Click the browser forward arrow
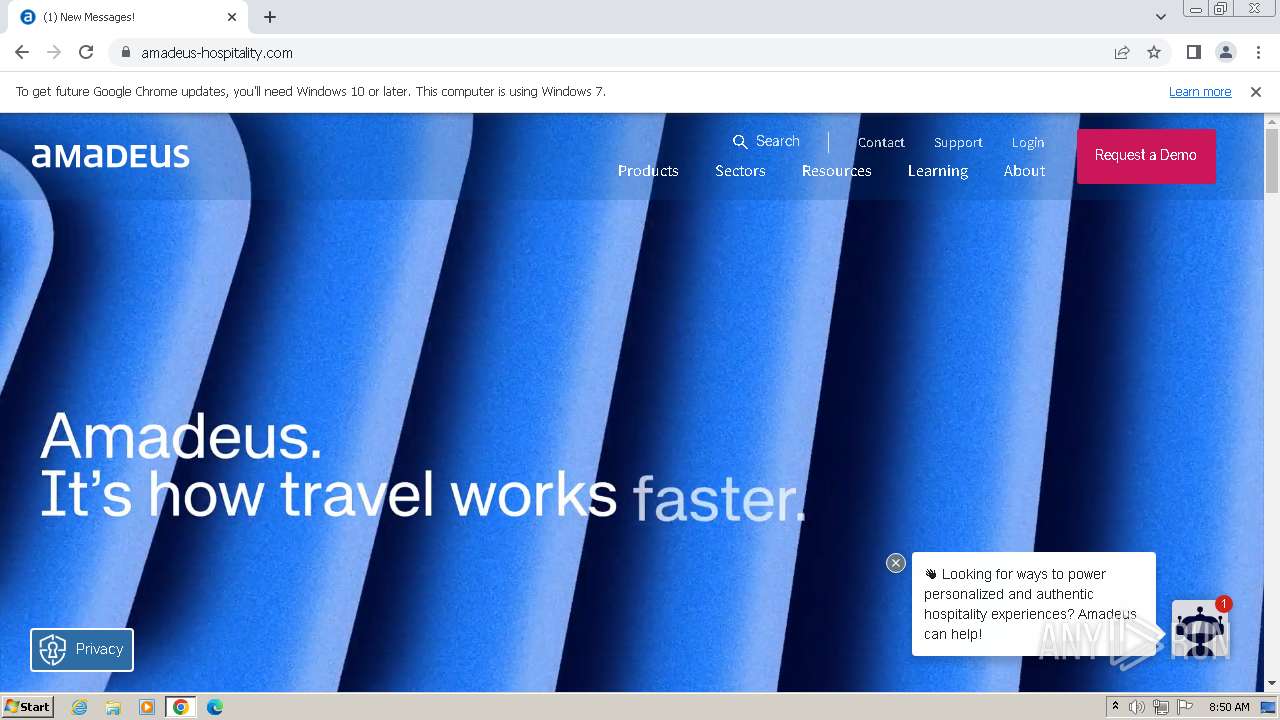This screenshot has width=1280, height=720. pyautogui.click(x=54, y=52)
